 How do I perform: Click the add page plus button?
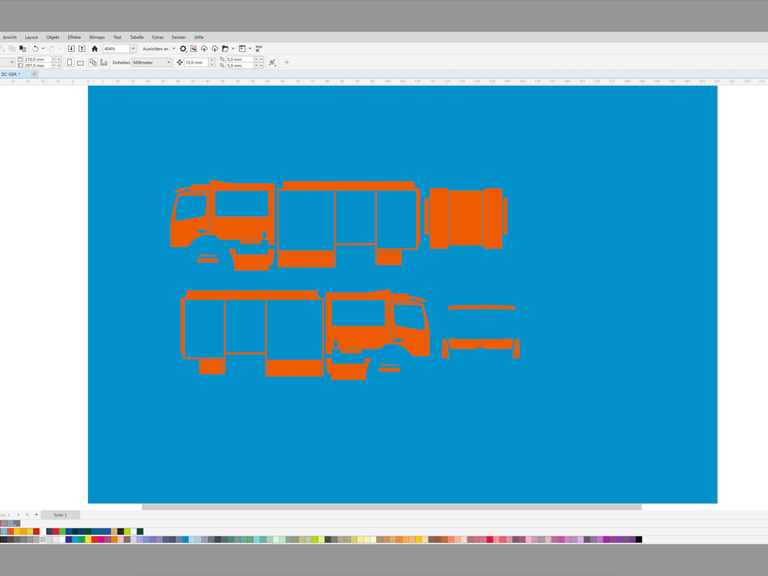pos(36,515)
